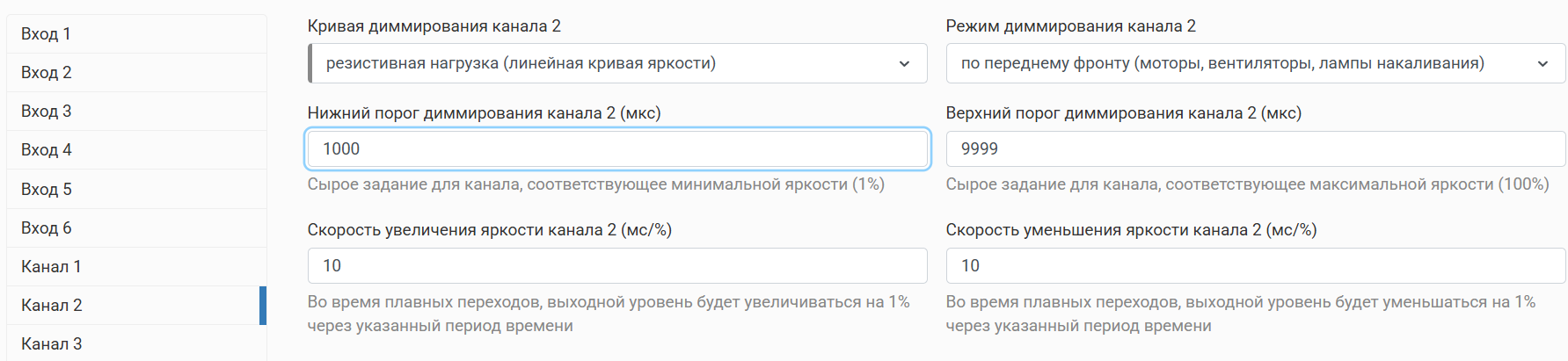Viewport: 1568px width, 361px height.
Task: Open the Вход 1 section
Action: 136,33
